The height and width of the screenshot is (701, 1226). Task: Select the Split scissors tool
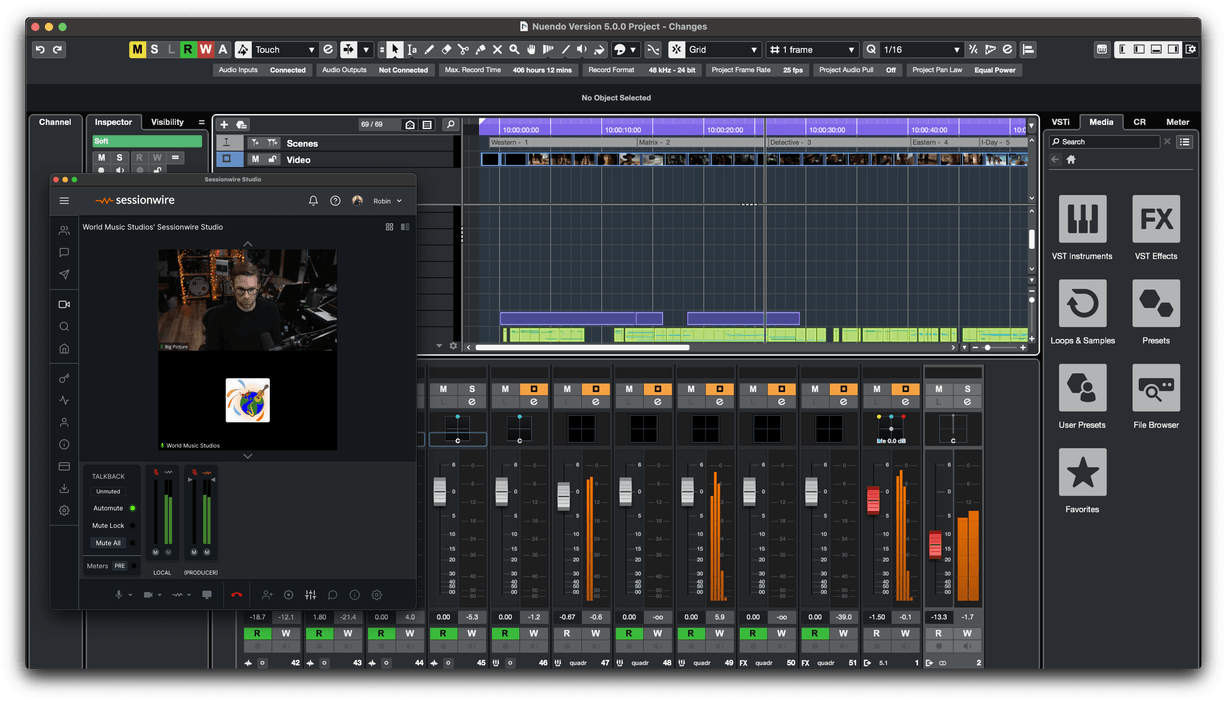464,48
